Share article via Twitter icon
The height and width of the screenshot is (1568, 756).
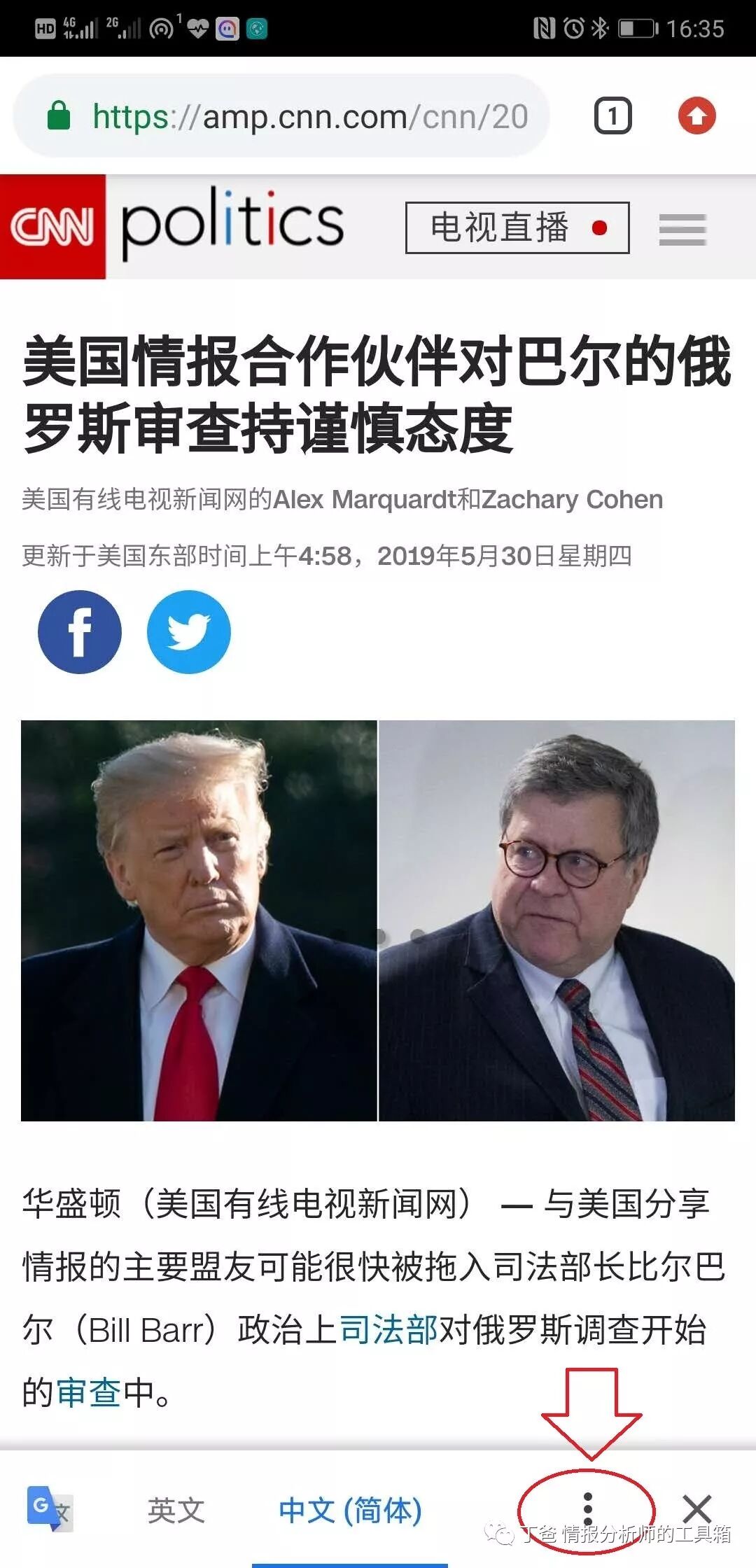tap(189, 631)
